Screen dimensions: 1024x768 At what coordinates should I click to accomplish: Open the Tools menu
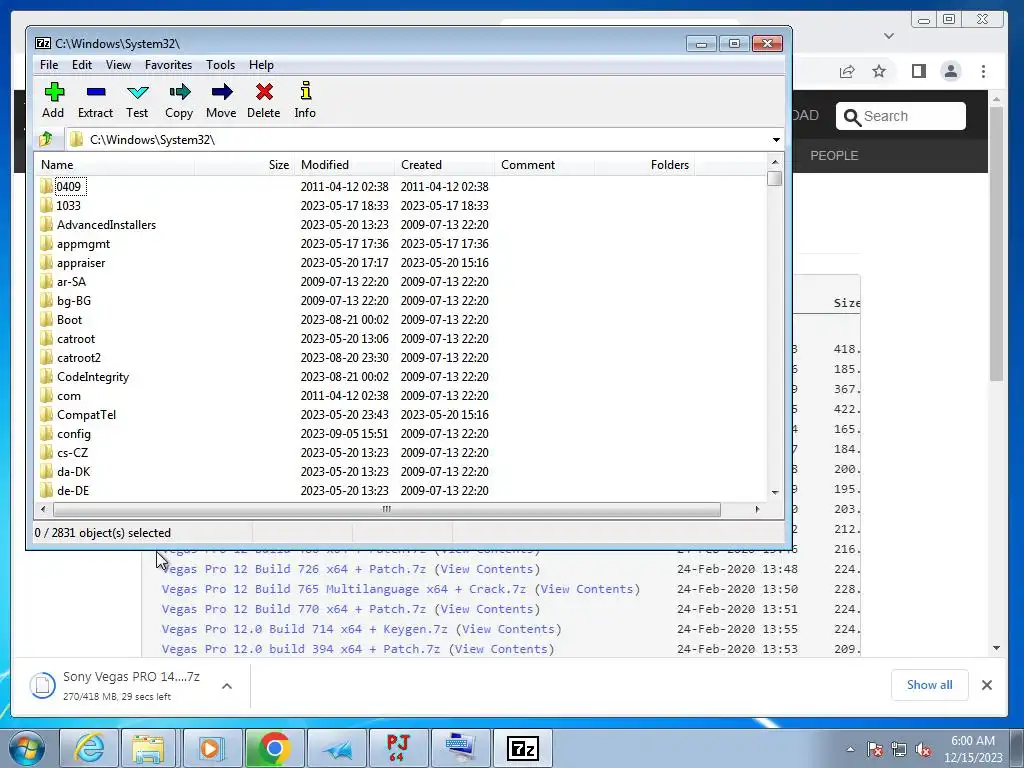[220, 65]
